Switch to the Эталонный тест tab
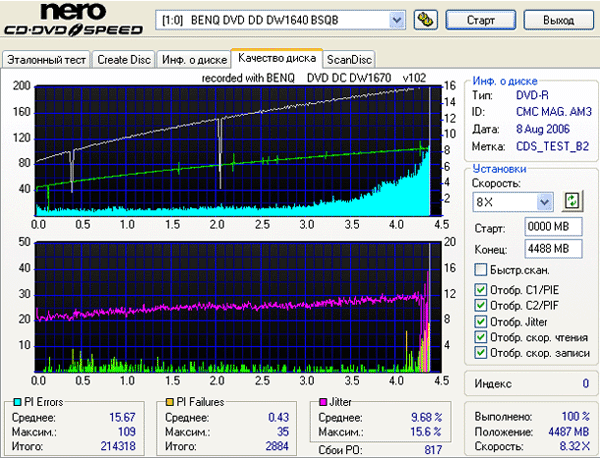 click(46, 60)
